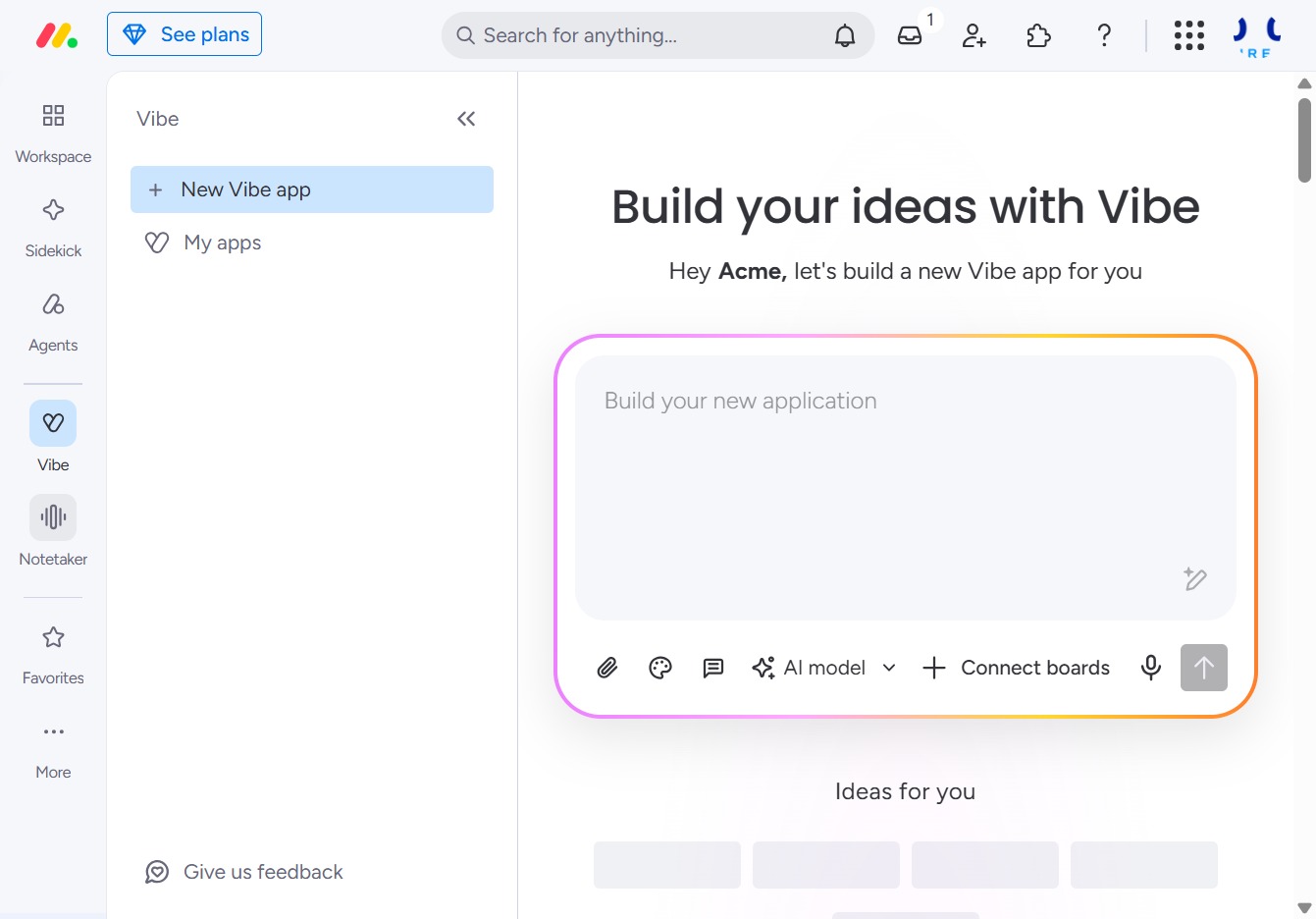The height and width of the screenshot is (919, 1316).
Task: Click the scrollbar up arrow
Action: (1304, 83)
